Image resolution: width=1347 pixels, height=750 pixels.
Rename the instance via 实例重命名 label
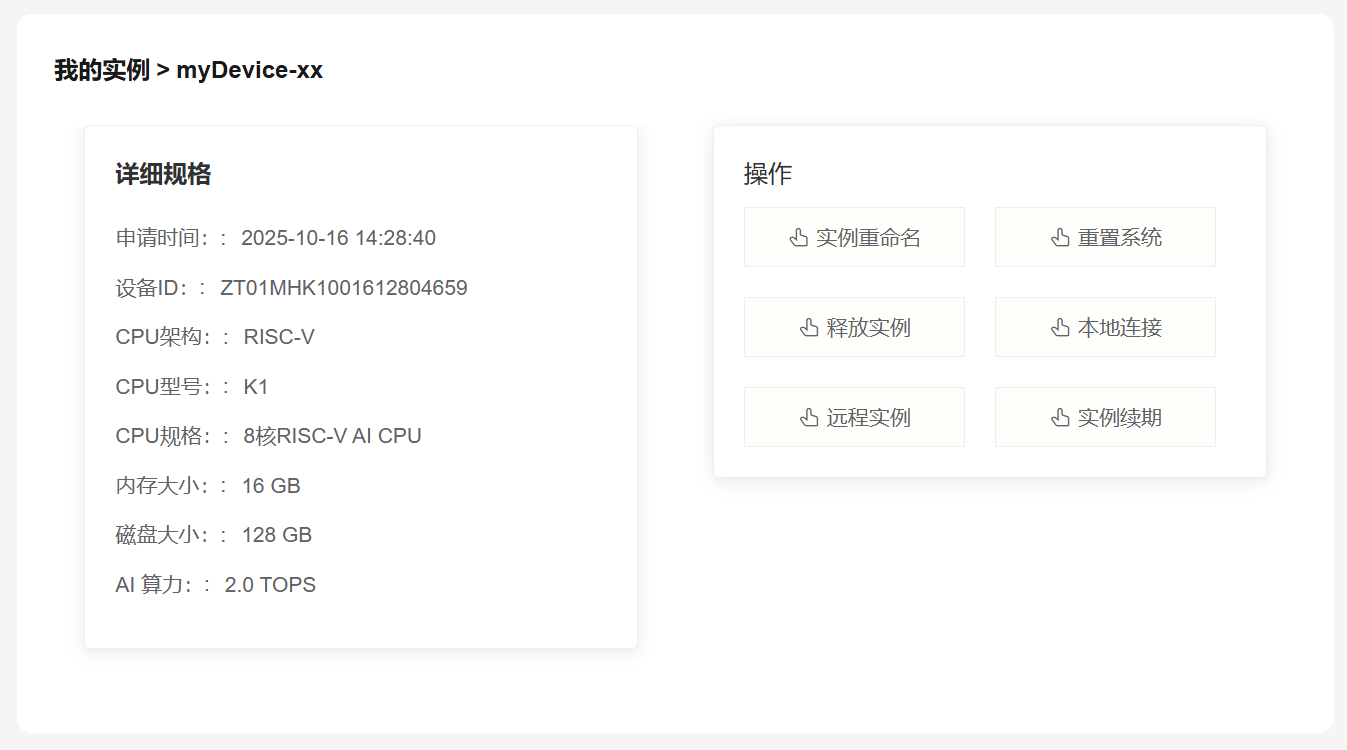[868, 238]
